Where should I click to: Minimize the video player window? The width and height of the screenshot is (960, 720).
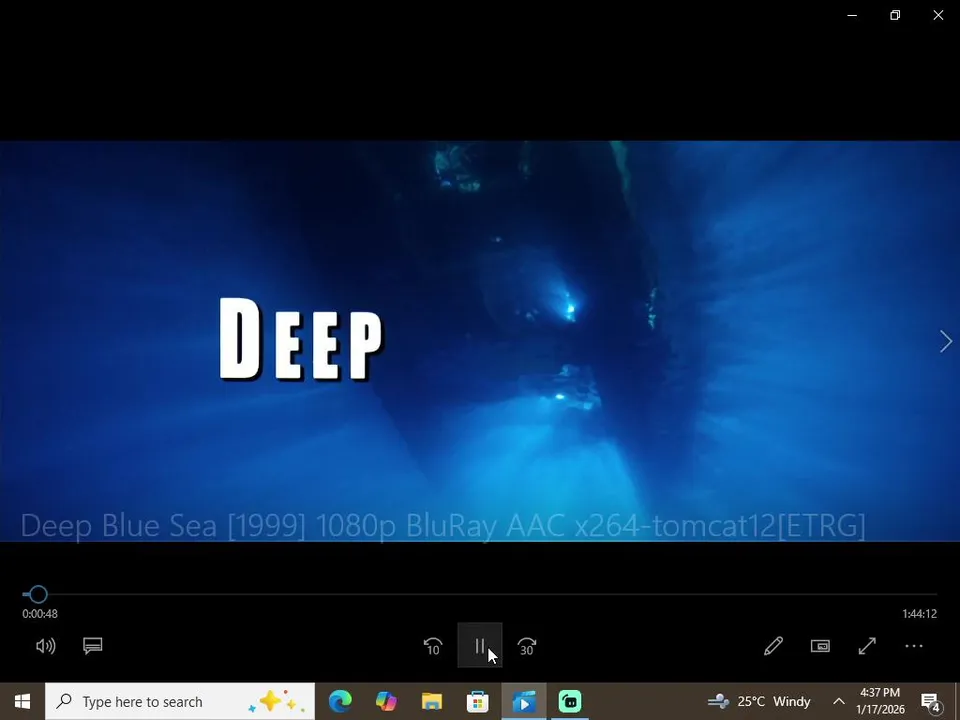click(852, 15)
